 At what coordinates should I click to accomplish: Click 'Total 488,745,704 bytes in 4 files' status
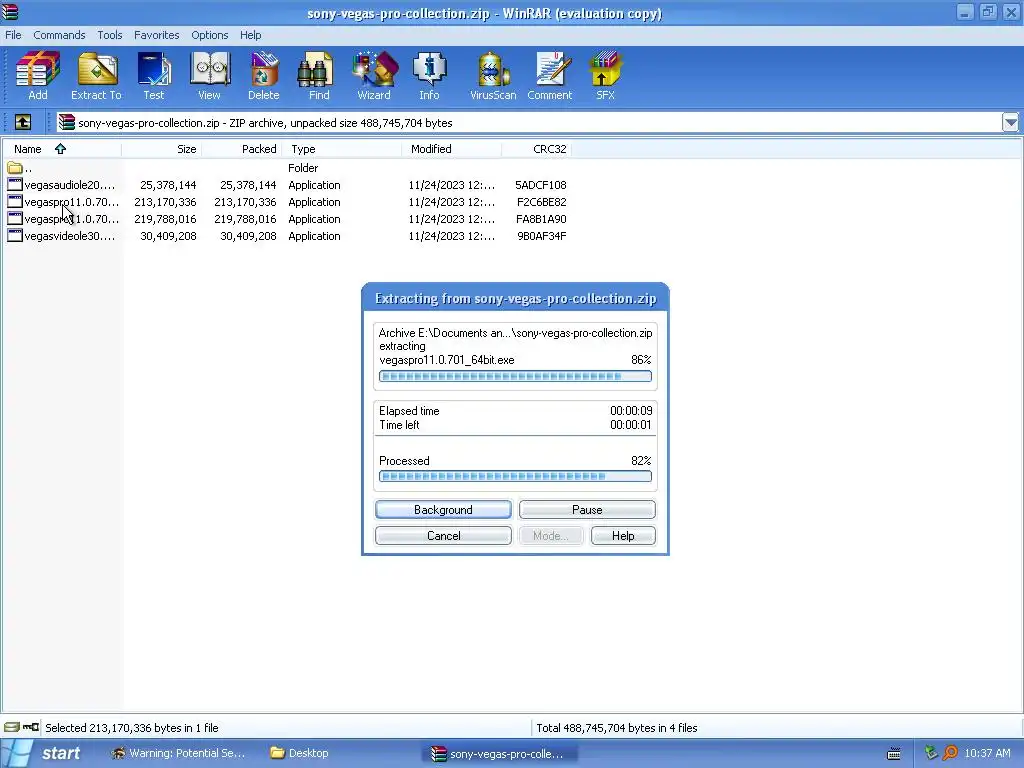coord(616,728)
